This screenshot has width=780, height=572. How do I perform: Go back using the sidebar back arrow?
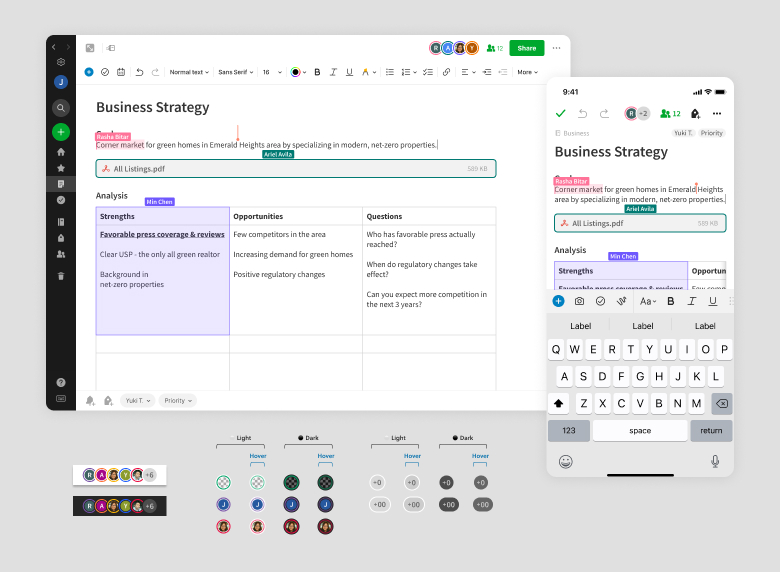(54, 47)
